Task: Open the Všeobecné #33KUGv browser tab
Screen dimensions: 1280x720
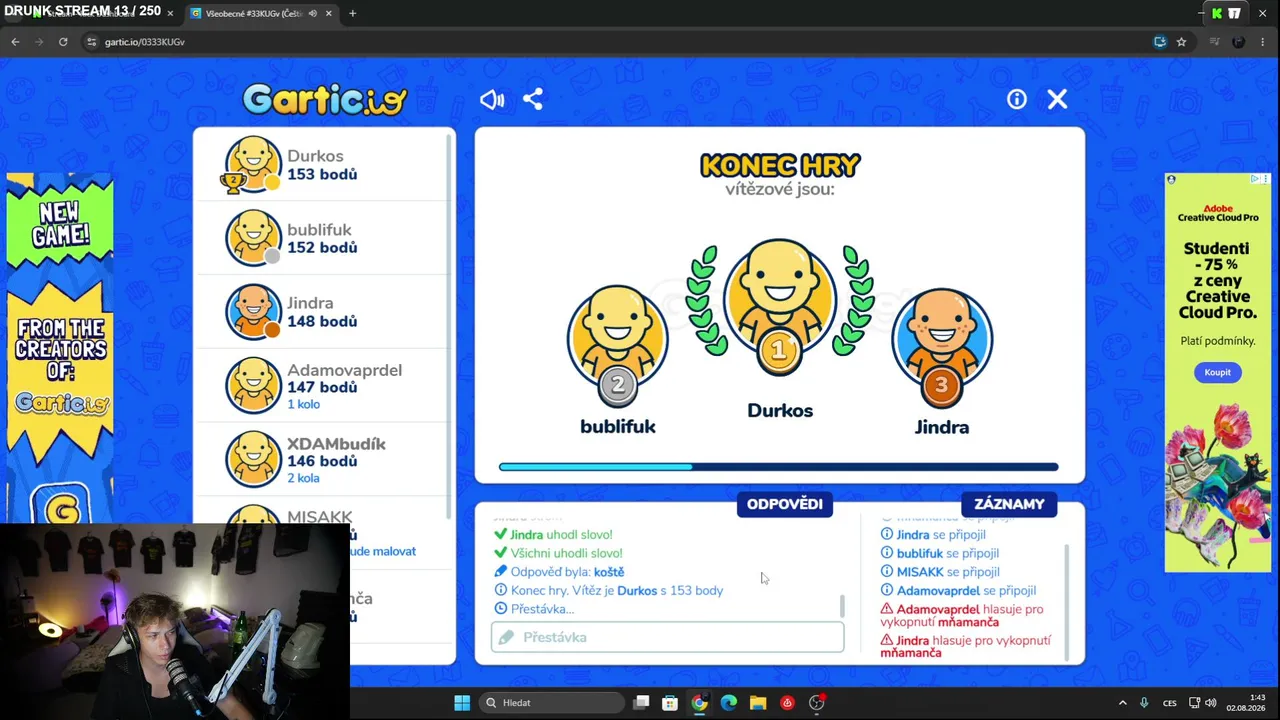Action: 262,13
